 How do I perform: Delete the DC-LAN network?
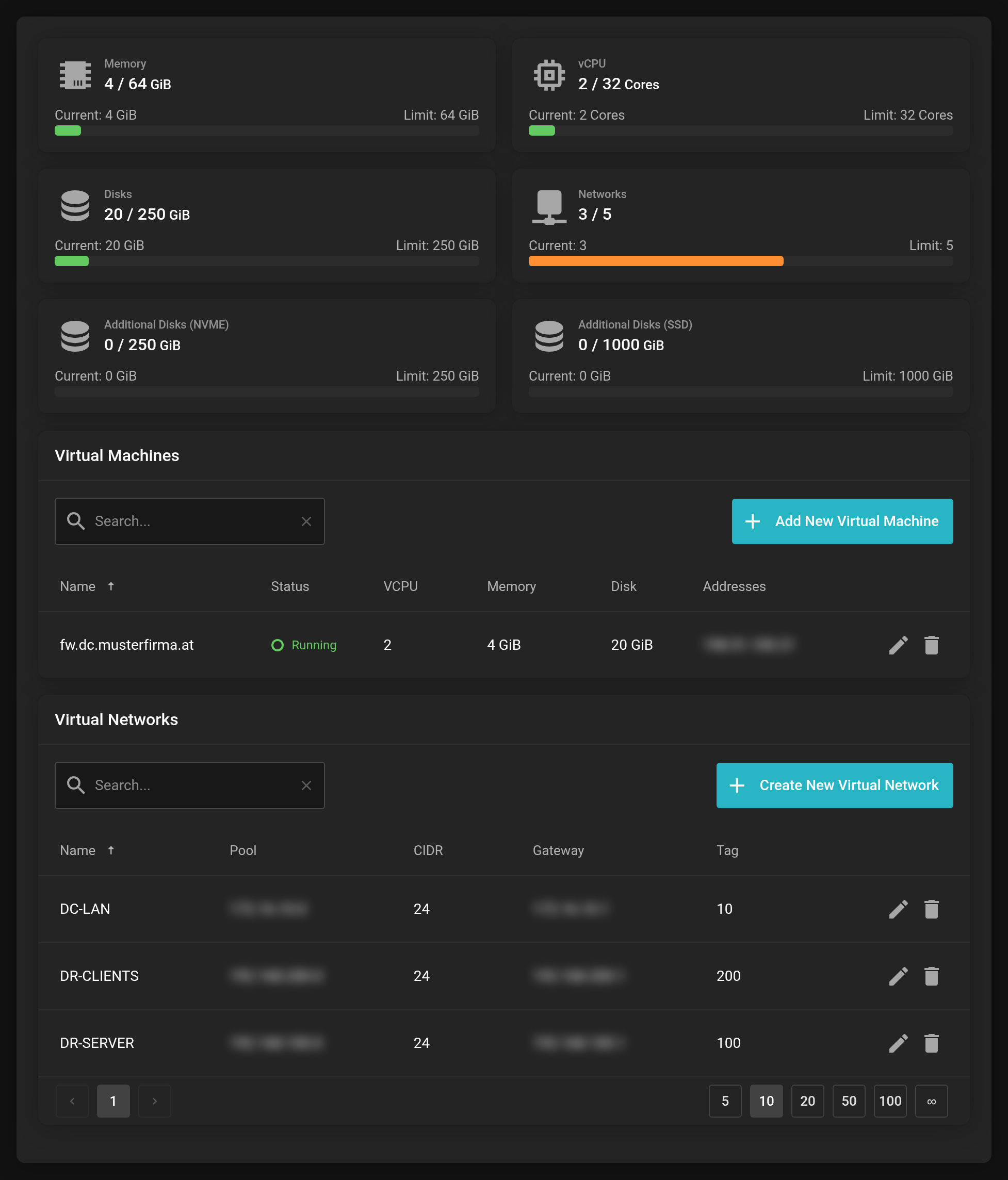(x=931, y=909)
